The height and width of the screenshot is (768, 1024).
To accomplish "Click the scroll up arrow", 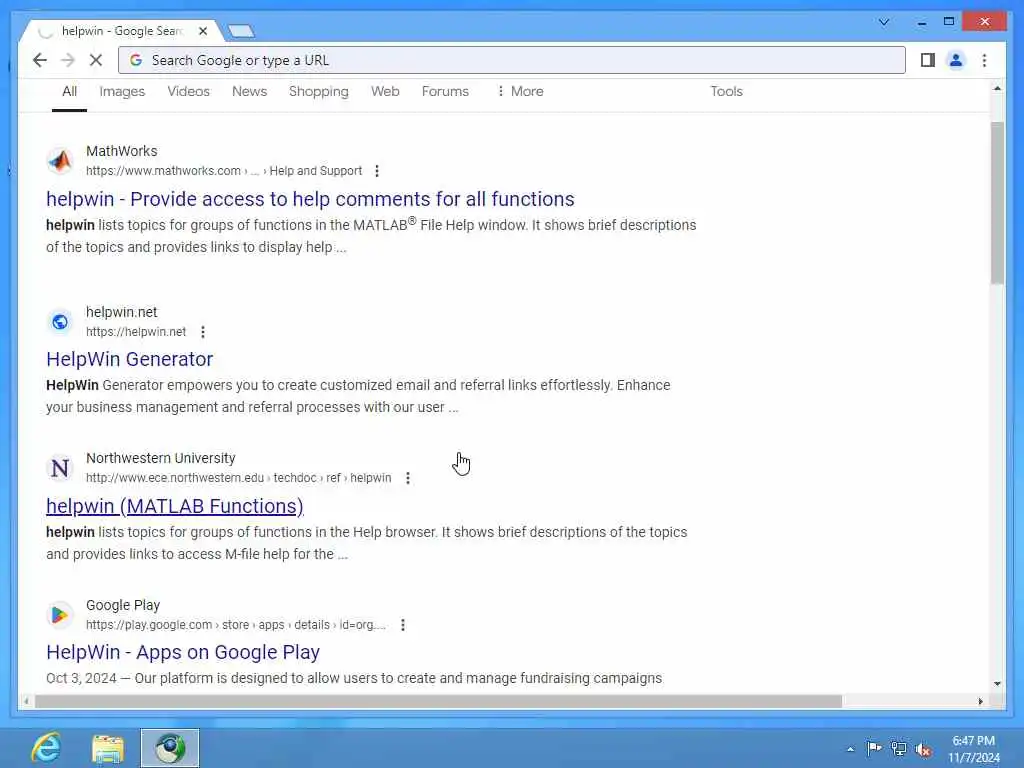I will click(997, 88).
